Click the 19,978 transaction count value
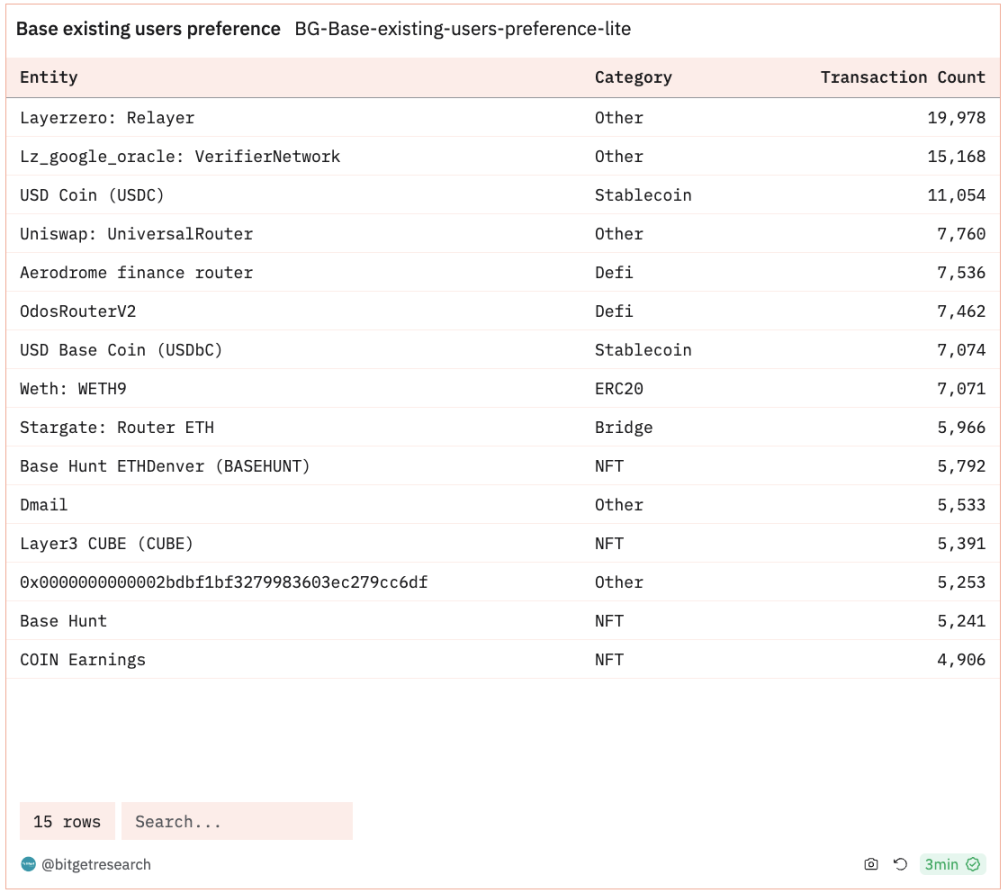 tap(956, 118)
